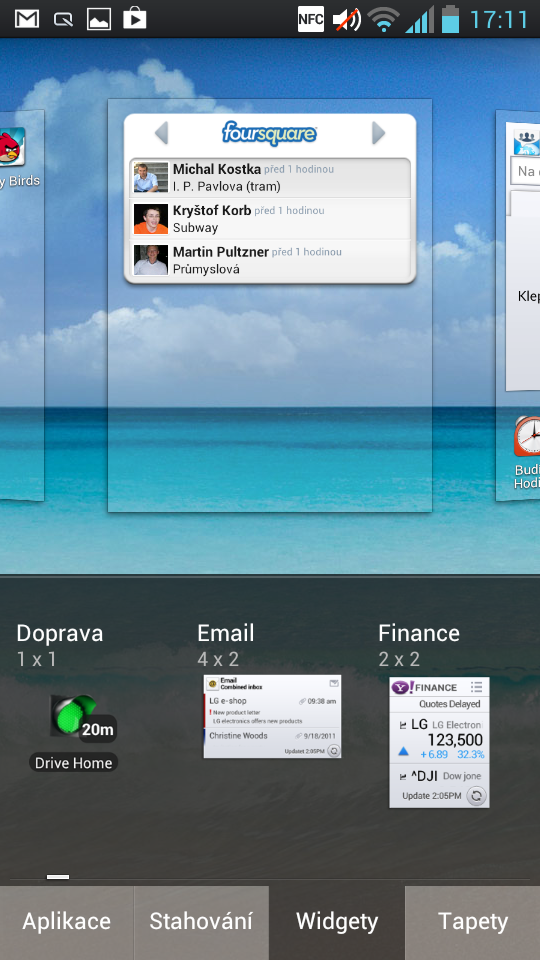Tap Kryštof Korb's profile photo
Image resolution: width=540 pixels, height=960 pixels.
click(151, 219)
